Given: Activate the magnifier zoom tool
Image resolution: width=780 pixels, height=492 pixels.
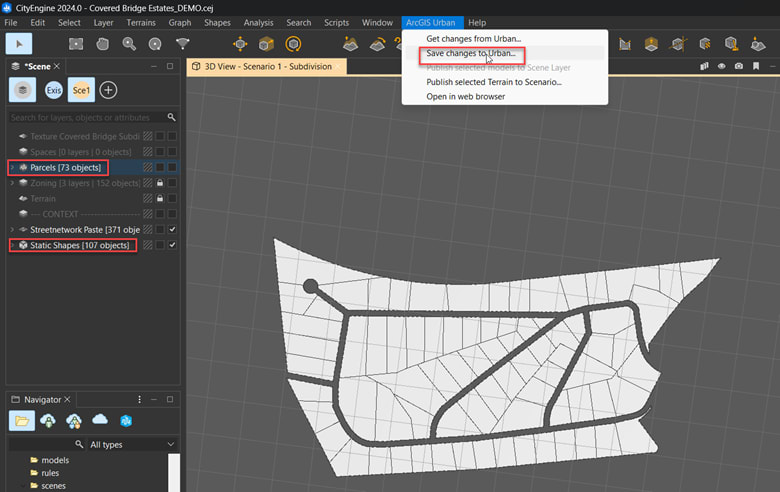Looking at the screenshot, I should (129, 44).
